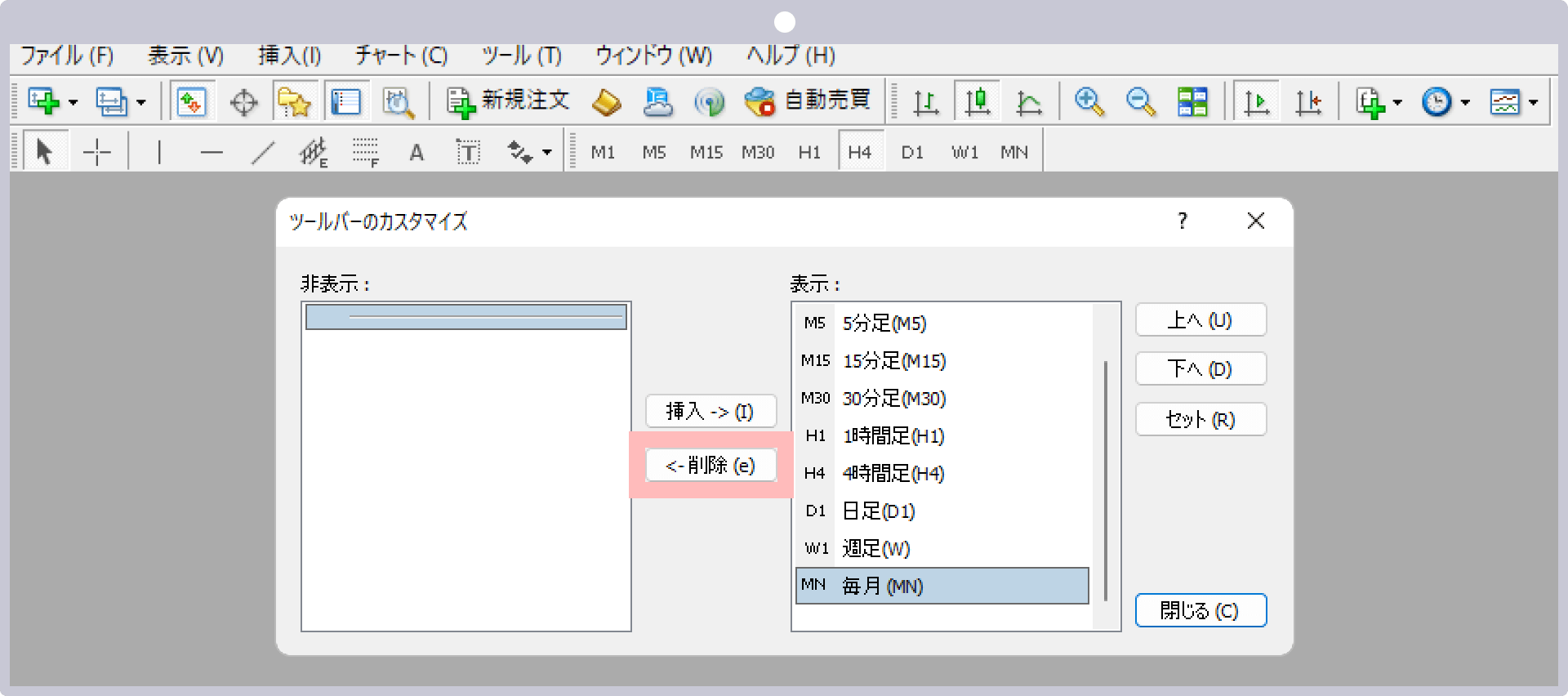This screenshot has width=1568, height=696.
Task: Toggle the Data Window crosshair-circle icon
Action: click(243, 102)
